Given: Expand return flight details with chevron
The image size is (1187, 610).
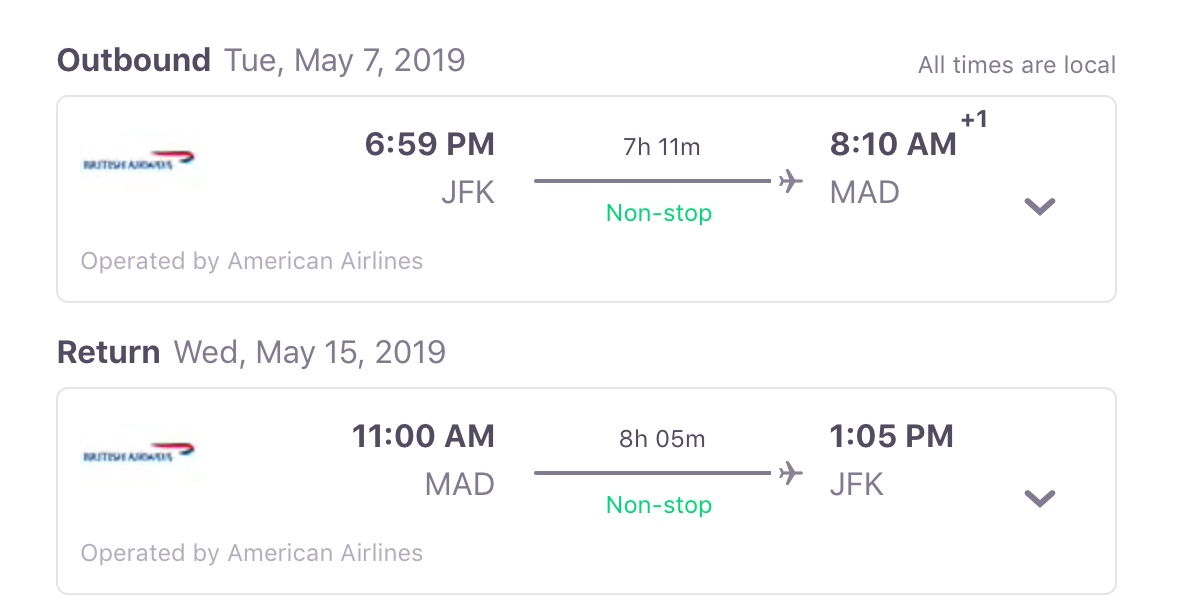Looking at the screenshot, I should [1040, 499].
